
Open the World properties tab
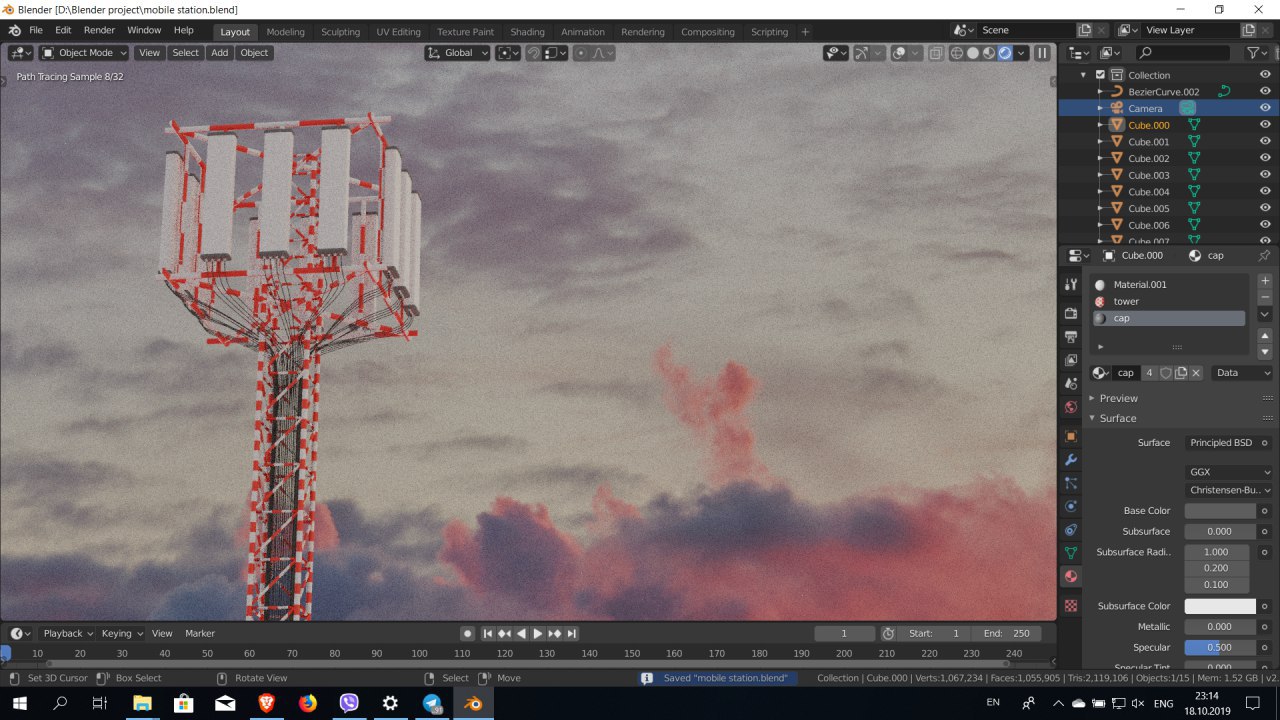[1071, 407]
